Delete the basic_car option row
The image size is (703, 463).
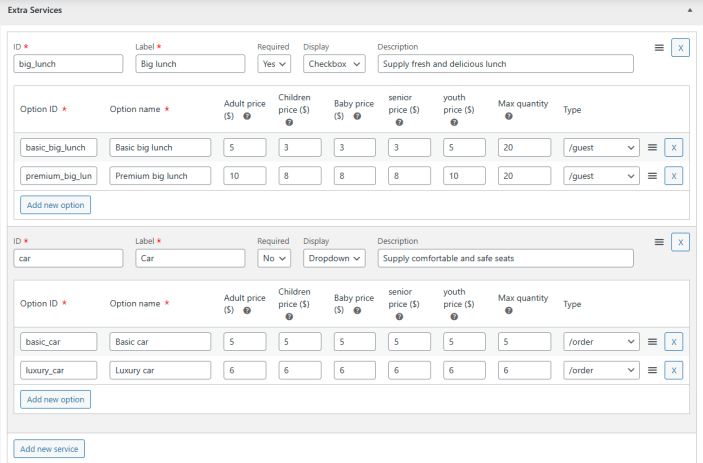coord(673,342)
